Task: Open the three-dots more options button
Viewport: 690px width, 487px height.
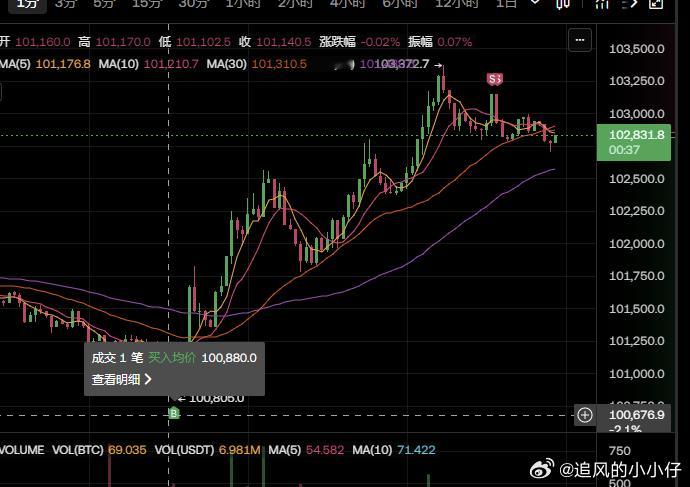Action: [580, 40]
